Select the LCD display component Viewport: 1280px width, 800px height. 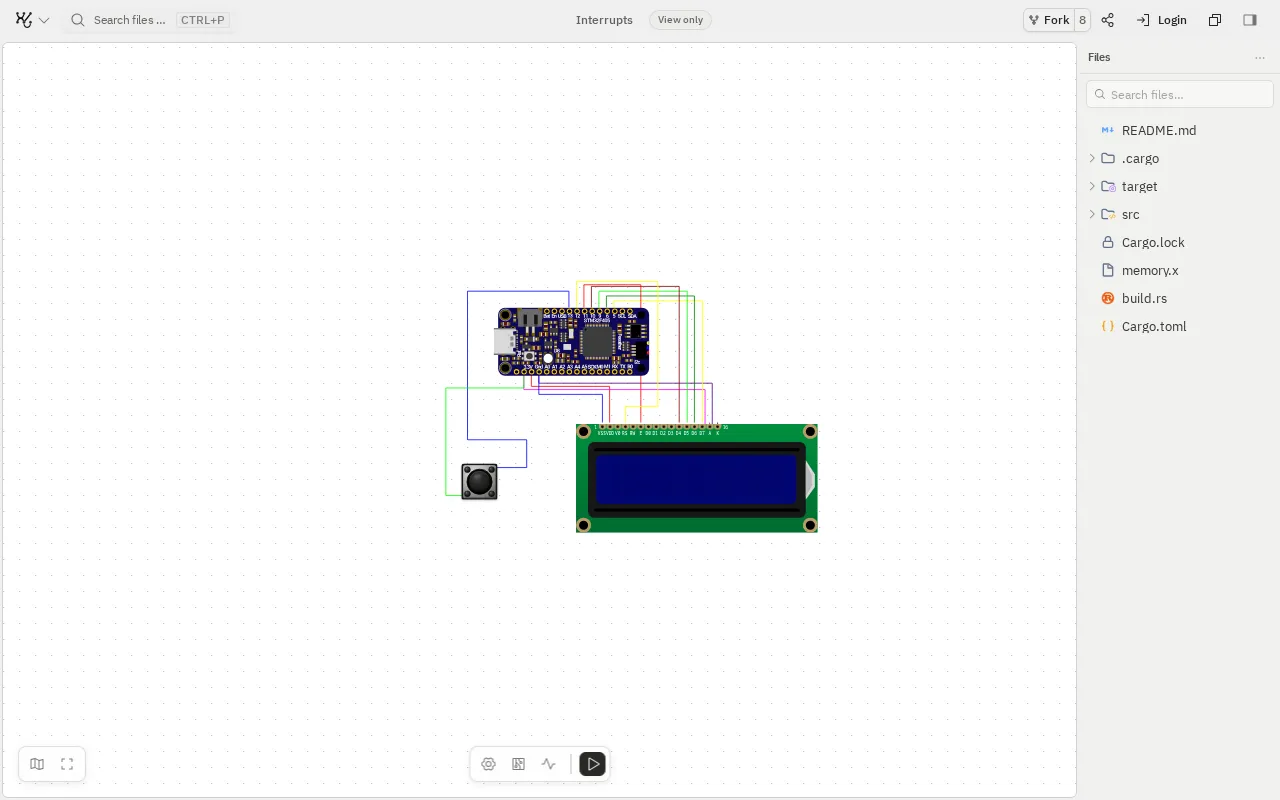click(697, 478)
